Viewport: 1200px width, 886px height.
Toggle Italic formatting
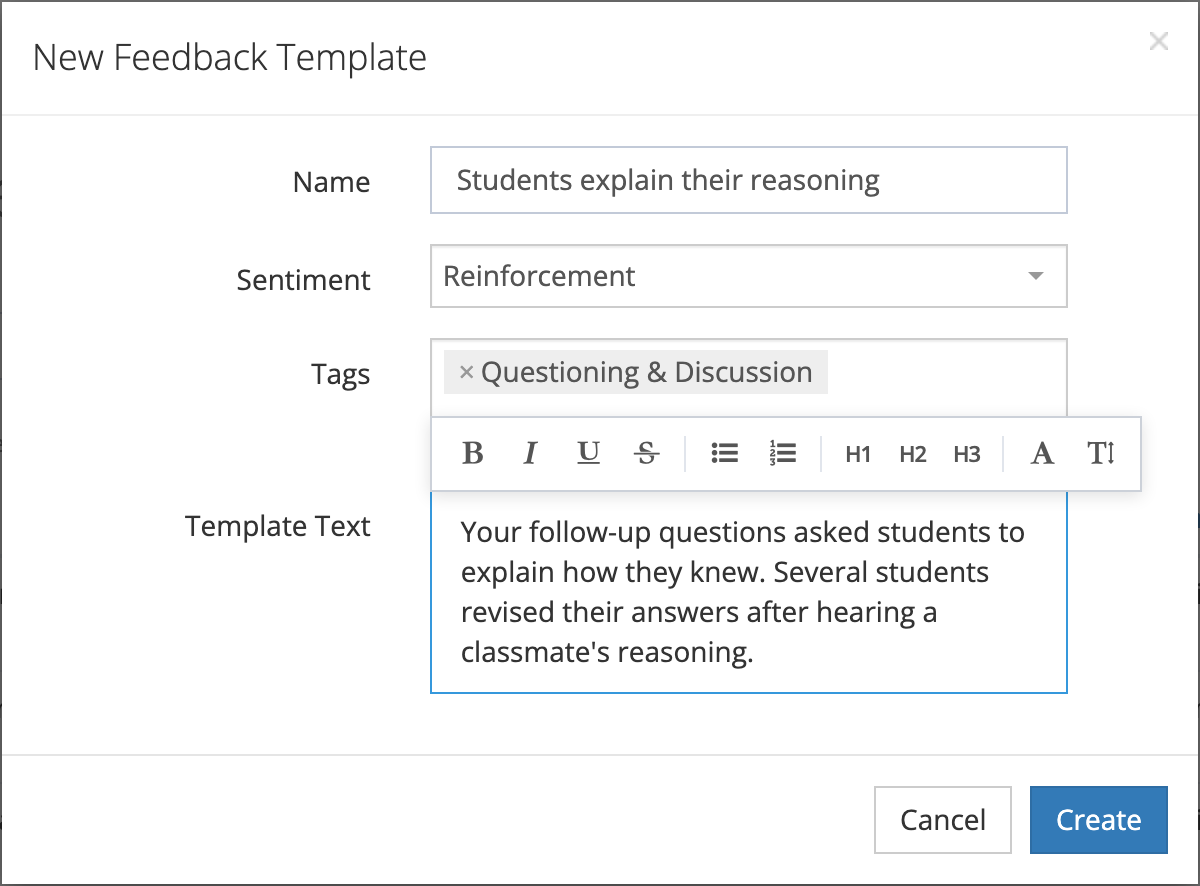pyautogui.click(x=530, y=454)
